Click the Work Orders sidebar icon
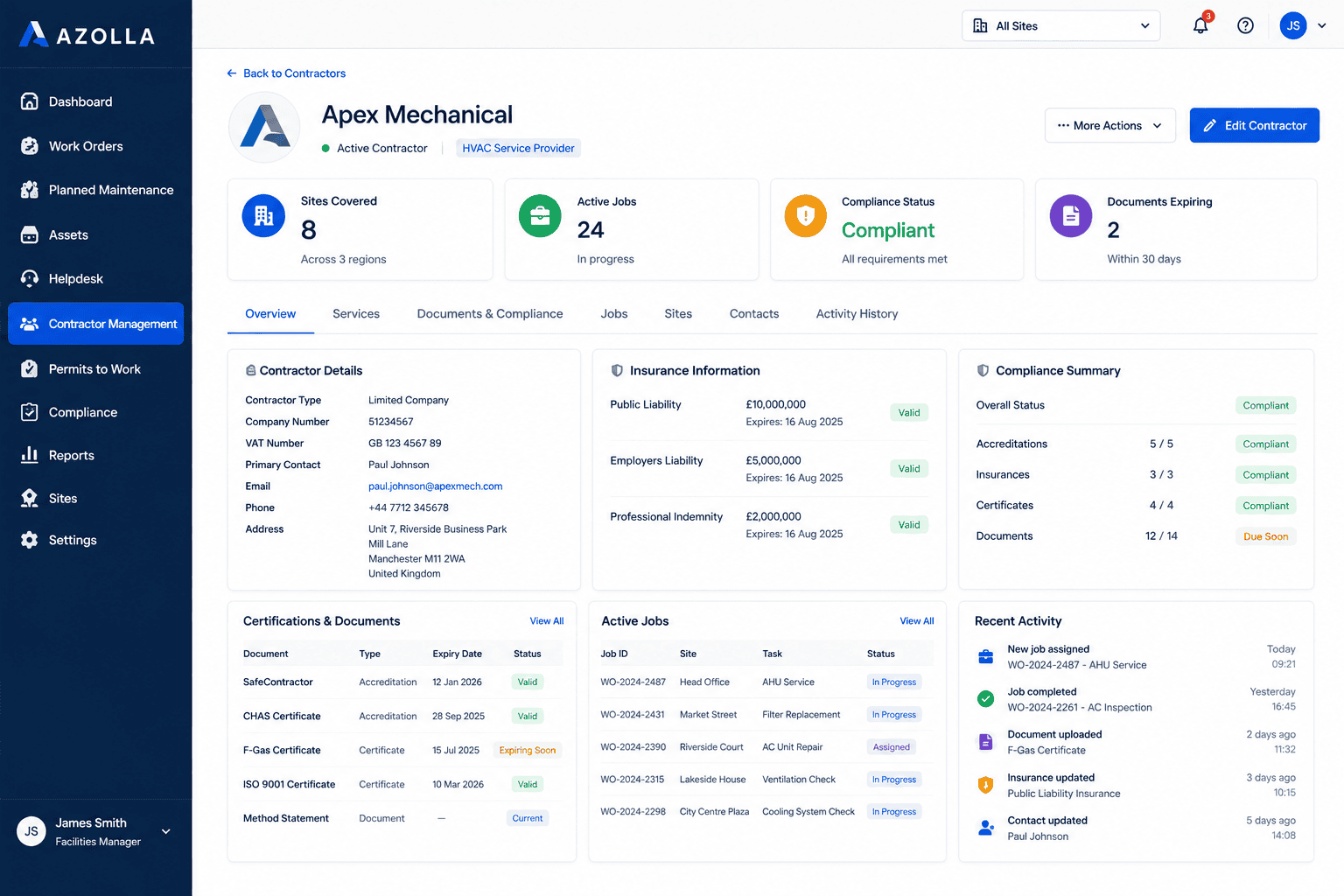This screenshot has height=896, width=1344. [x=30, y=146]
